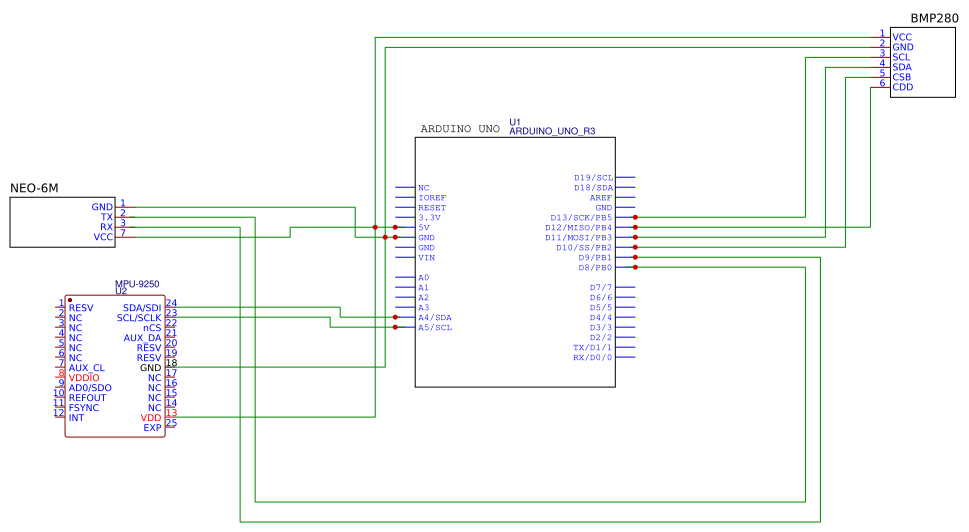Viewport: 969px width, 532px height.
Task: Click the MPU-9250 nCS pin label
Action: coord(152,327)
